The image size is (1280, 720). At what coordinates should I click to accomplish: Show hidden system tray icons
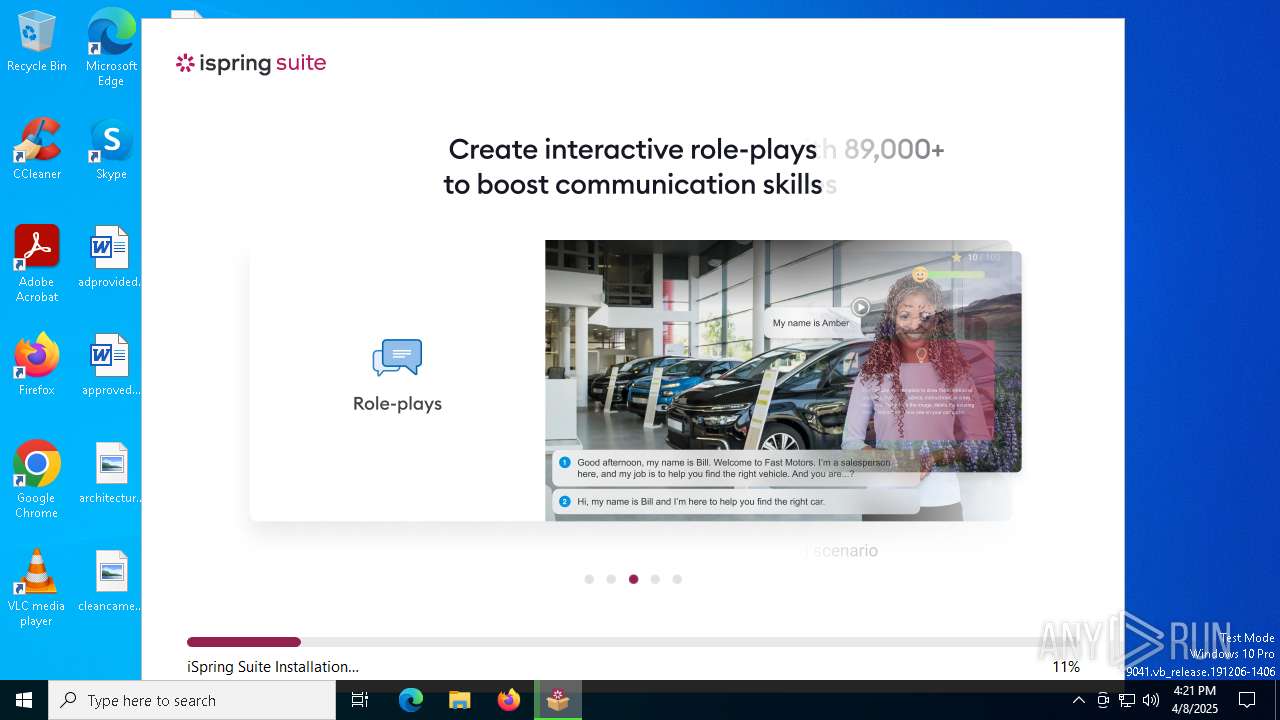1078,700
